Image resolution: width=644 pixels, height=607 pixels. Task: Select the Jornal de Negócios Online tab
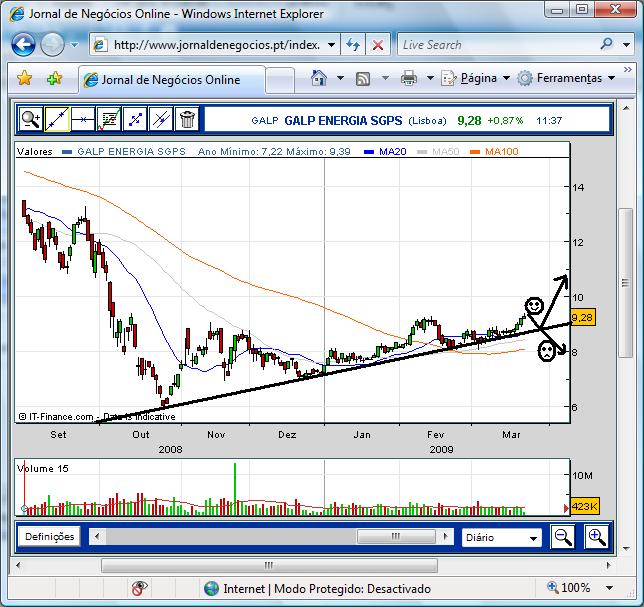[x=172, y=80]
